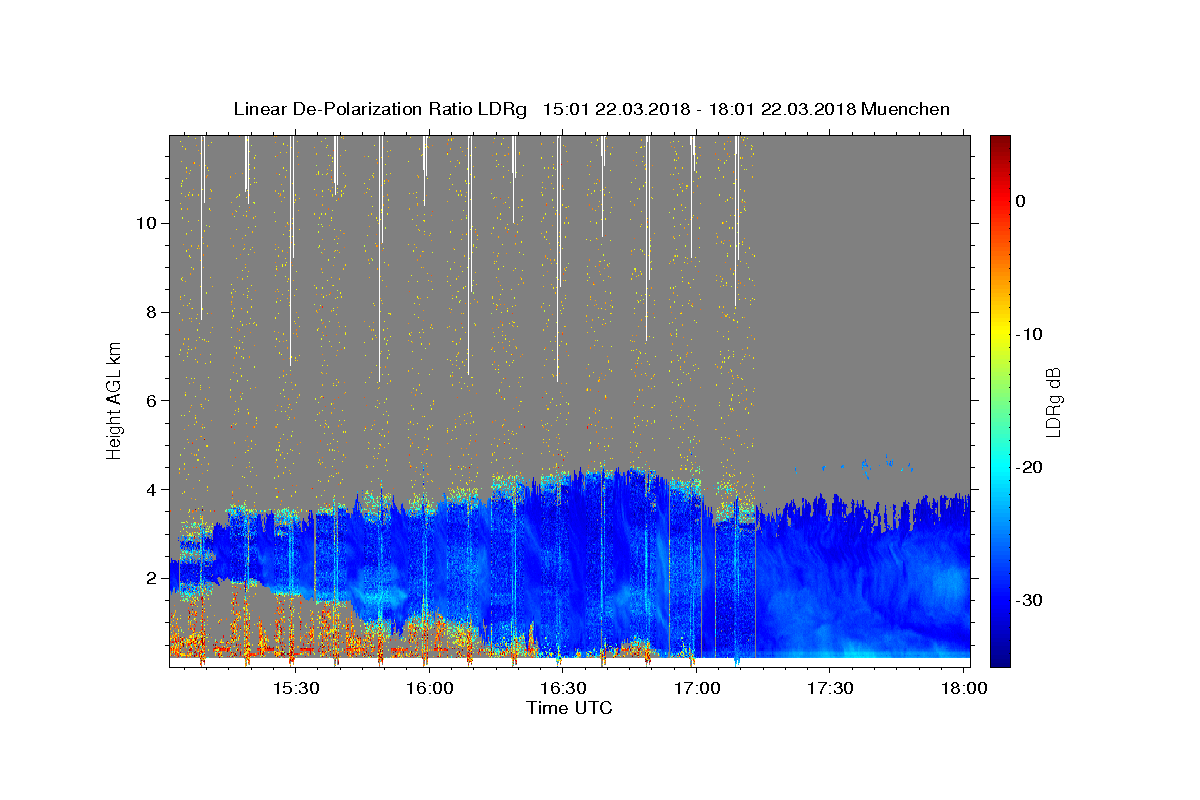Click the colorbar value label -30
Image resolution: width=1200 pixels, height=800 pixels.
[x=1027, y=600]
